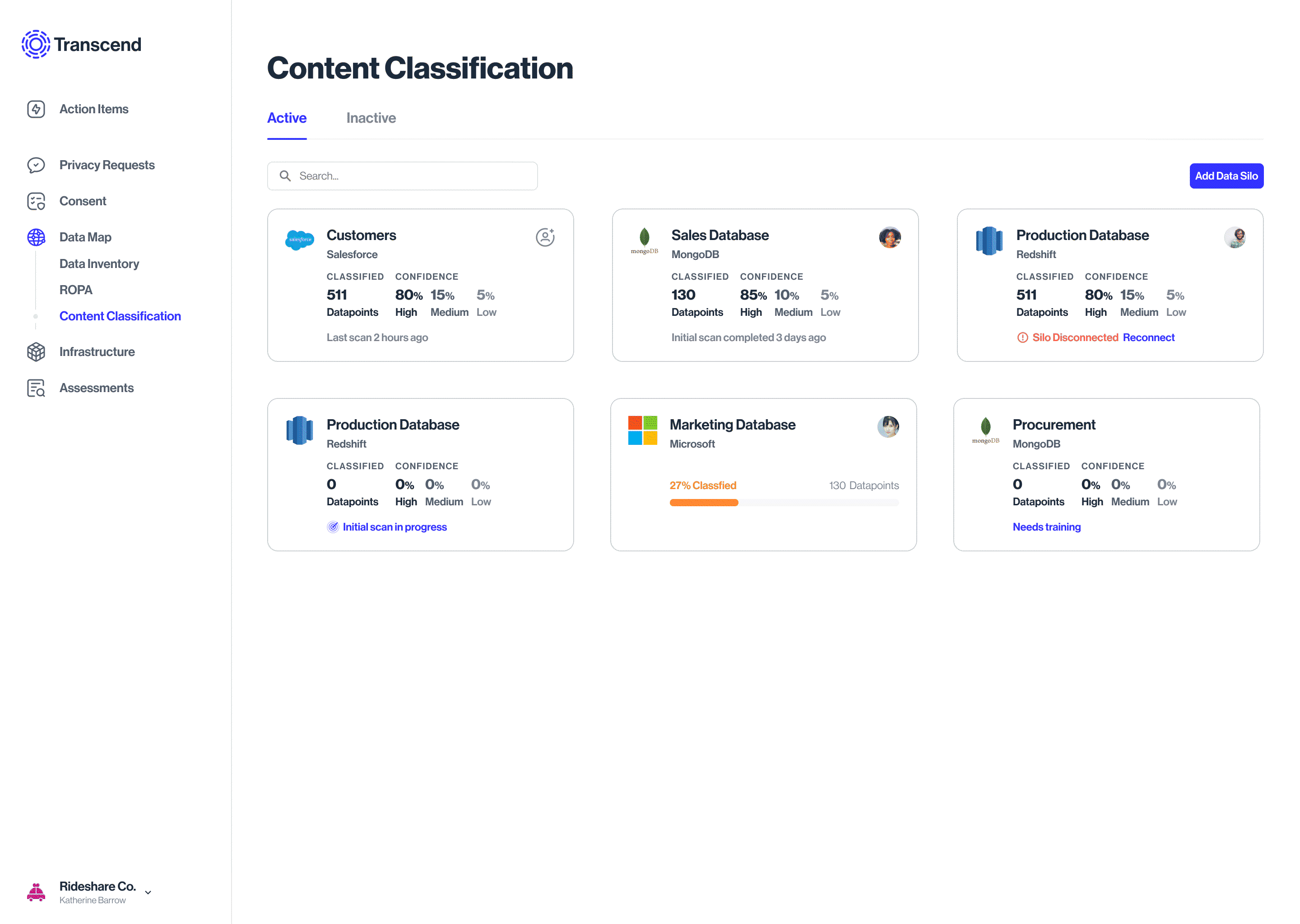This screenshot has width=1300, height=924.
Task: Click the Microsoft logo on Marketing Database
Action: (642, 430)
